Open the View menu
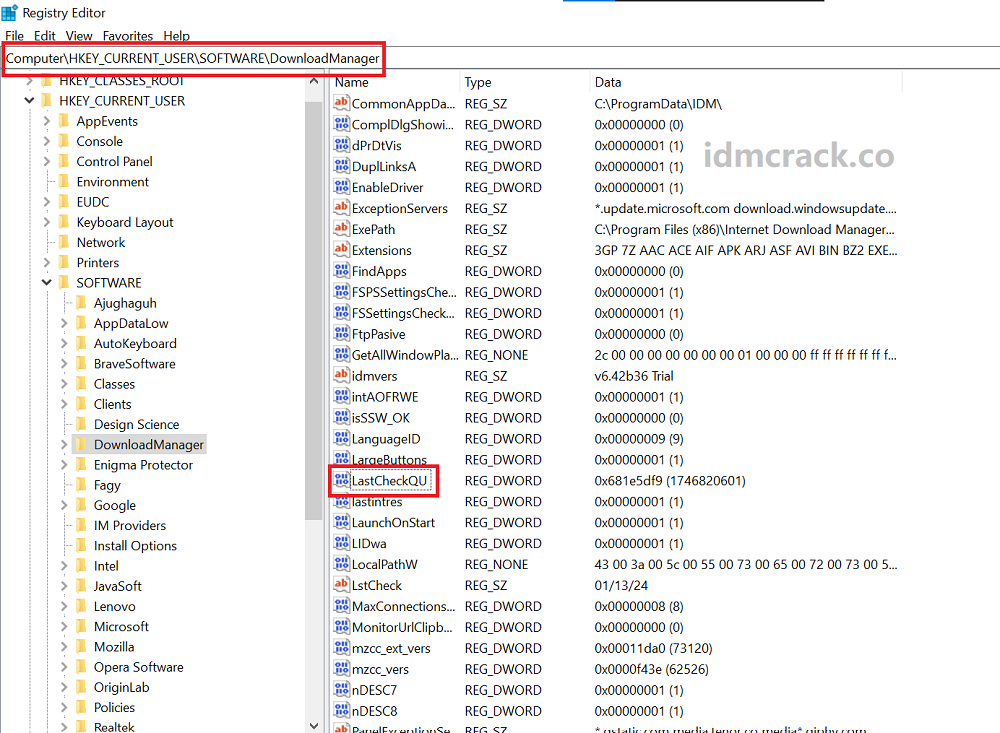The image size is (1000, 733). (79, 36)
